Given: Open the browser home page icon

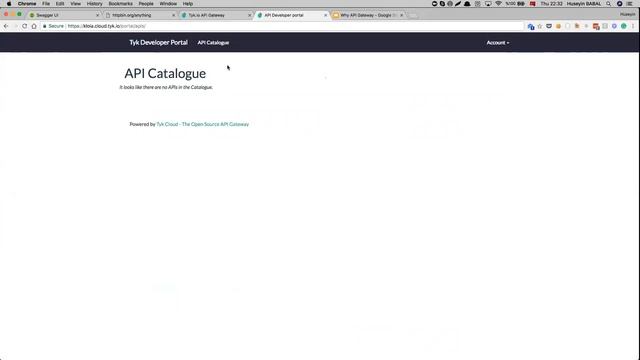Looking at the screenshot, I should (x=34, y=26).
